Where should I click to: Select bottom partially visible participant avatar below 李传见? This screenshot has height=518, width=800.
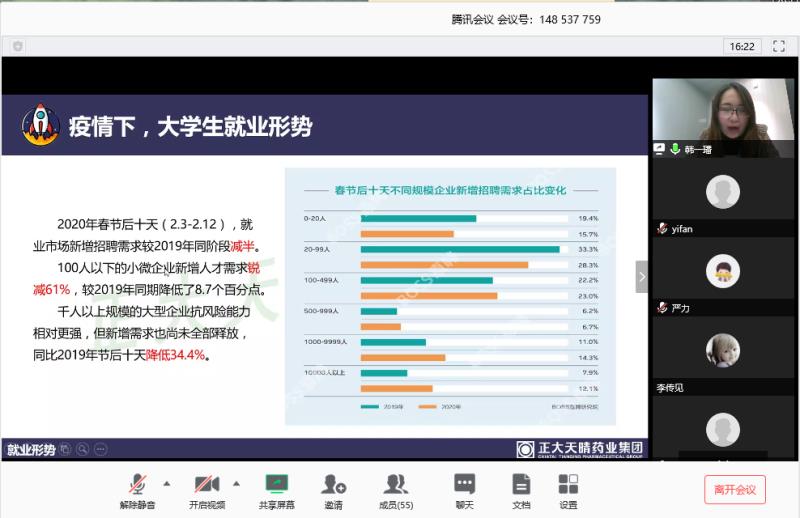[723, 430]
